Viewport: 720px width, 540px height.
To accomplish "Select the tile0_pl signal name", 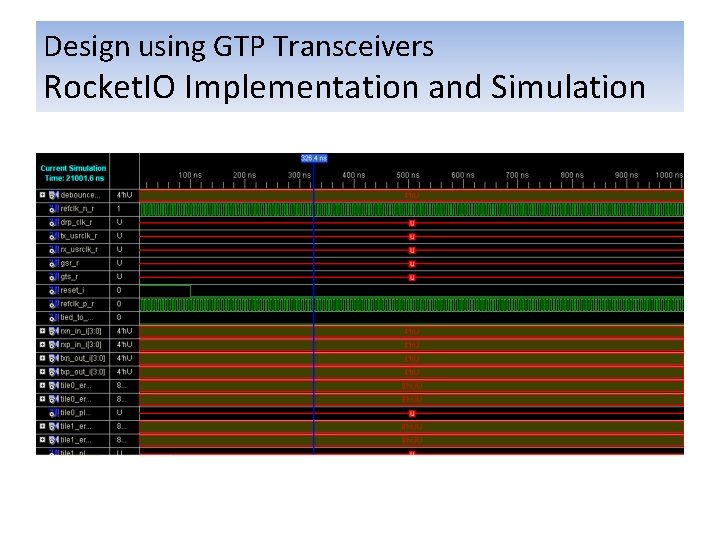I will (x=76, y=413).
